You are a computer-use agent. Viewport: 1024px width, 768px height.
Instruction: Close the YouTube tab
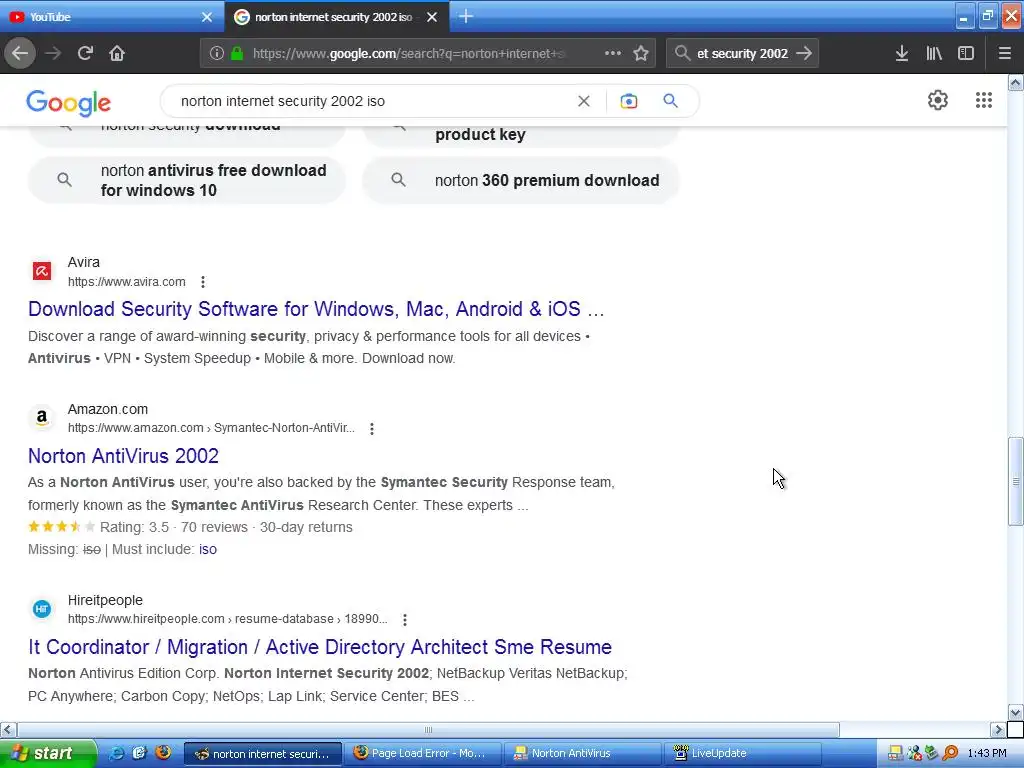click(x=207, y=17)
